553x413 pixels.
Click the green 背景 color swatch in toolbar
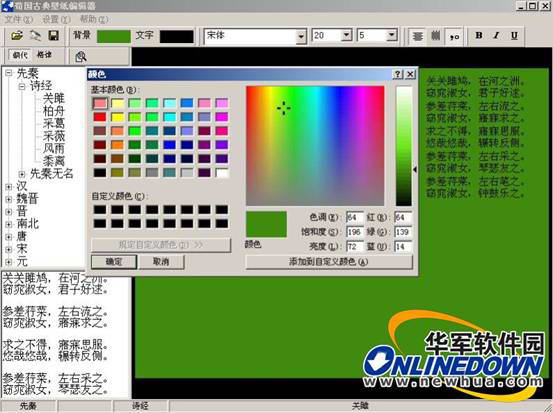pyautogui.click(x=114, y=36)
